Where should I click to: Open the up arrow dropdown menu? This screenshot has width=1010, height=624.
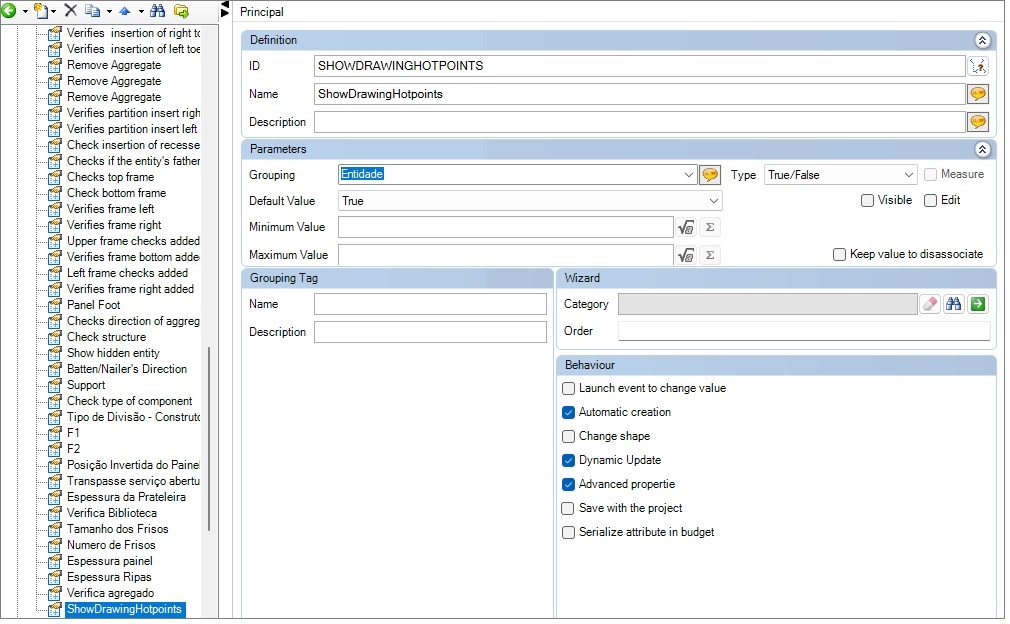pos(140,11)
